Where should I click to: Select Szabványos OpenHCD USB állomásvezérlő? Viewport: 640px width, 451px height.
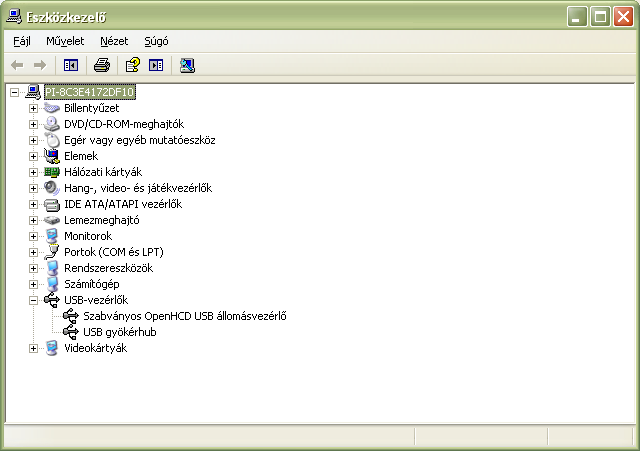[x=184, y=316]
